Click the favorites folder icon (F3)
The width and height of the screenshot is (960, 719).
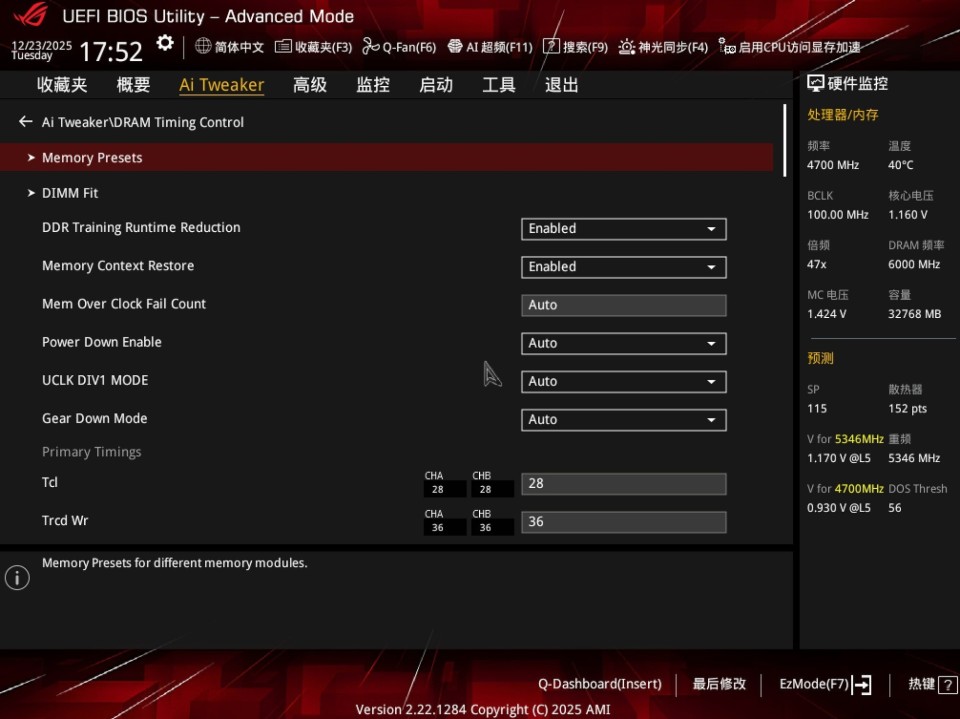point(283,47)
